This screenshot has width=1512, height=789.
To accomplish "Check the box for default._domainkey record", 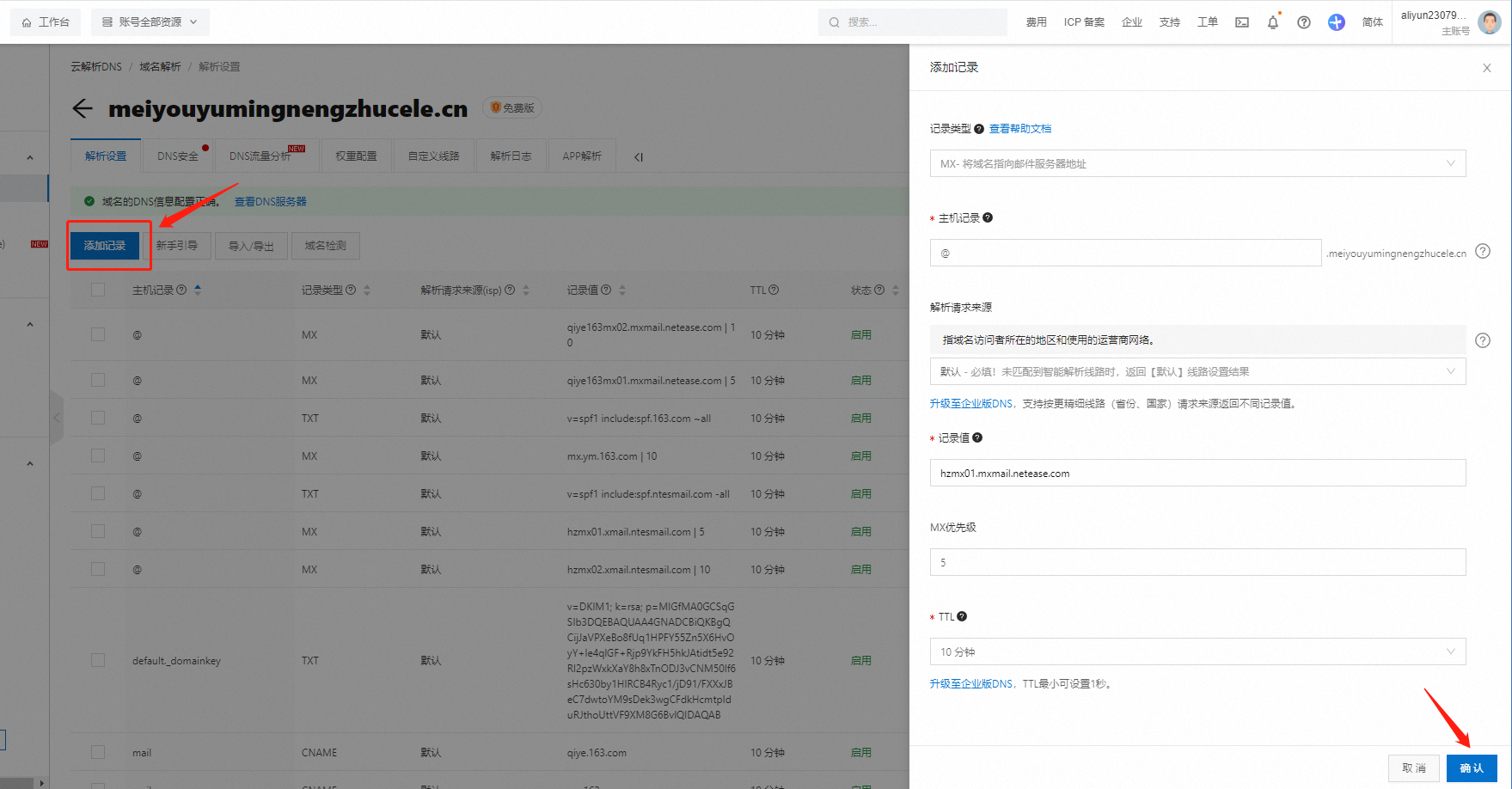I will (x=98, y=660).
